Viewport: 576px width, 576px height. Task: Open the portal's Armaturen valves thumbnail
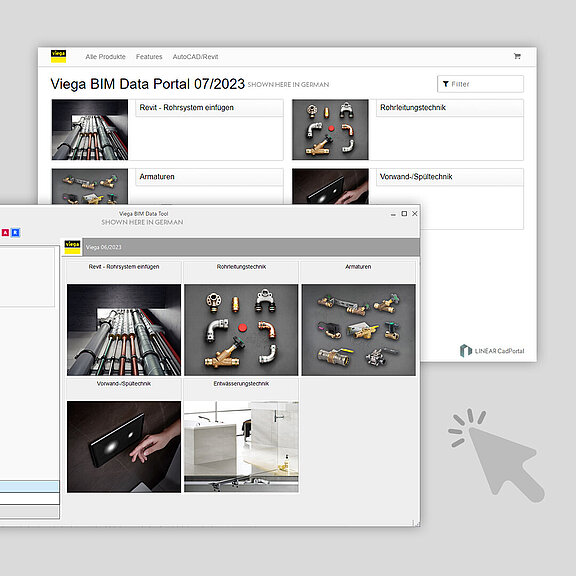tap(90, 186)
